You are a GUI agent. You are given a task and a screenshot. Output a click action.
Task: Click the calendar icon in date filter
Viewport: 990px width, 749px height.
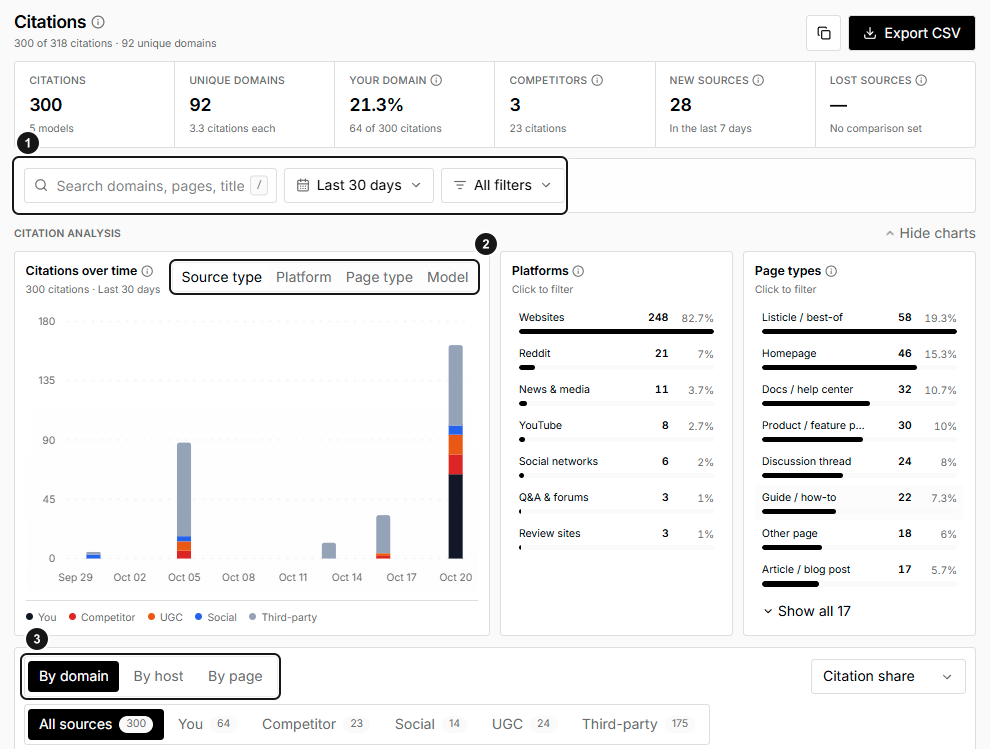click(x=303, y=185)
